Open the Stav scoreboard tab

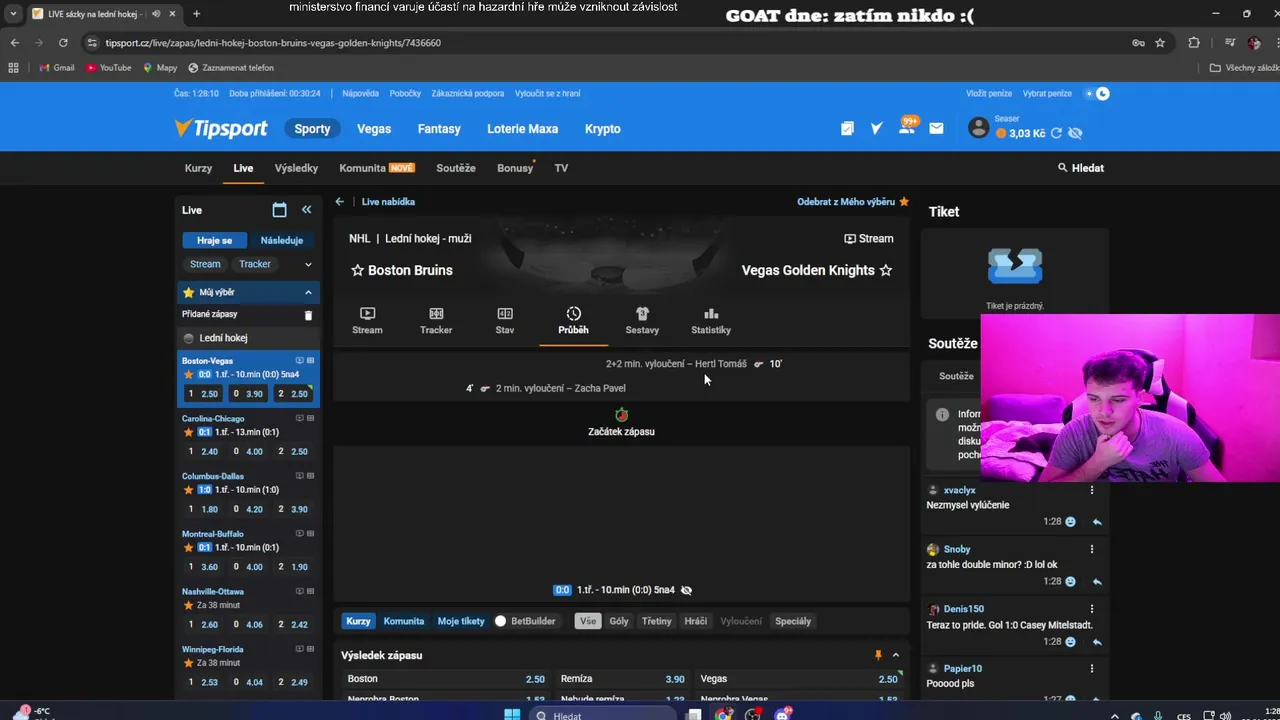pos(505,321)
